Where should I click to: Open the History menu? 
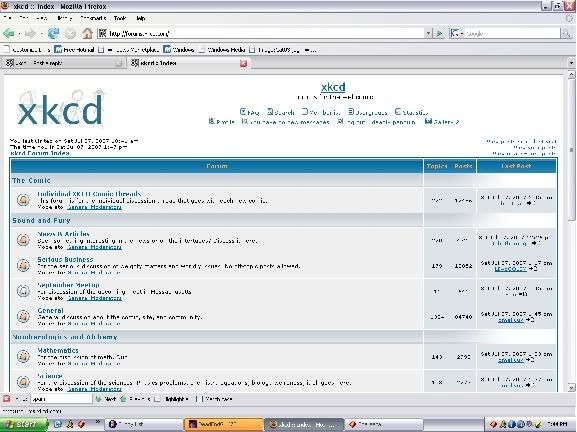[64, 18]
